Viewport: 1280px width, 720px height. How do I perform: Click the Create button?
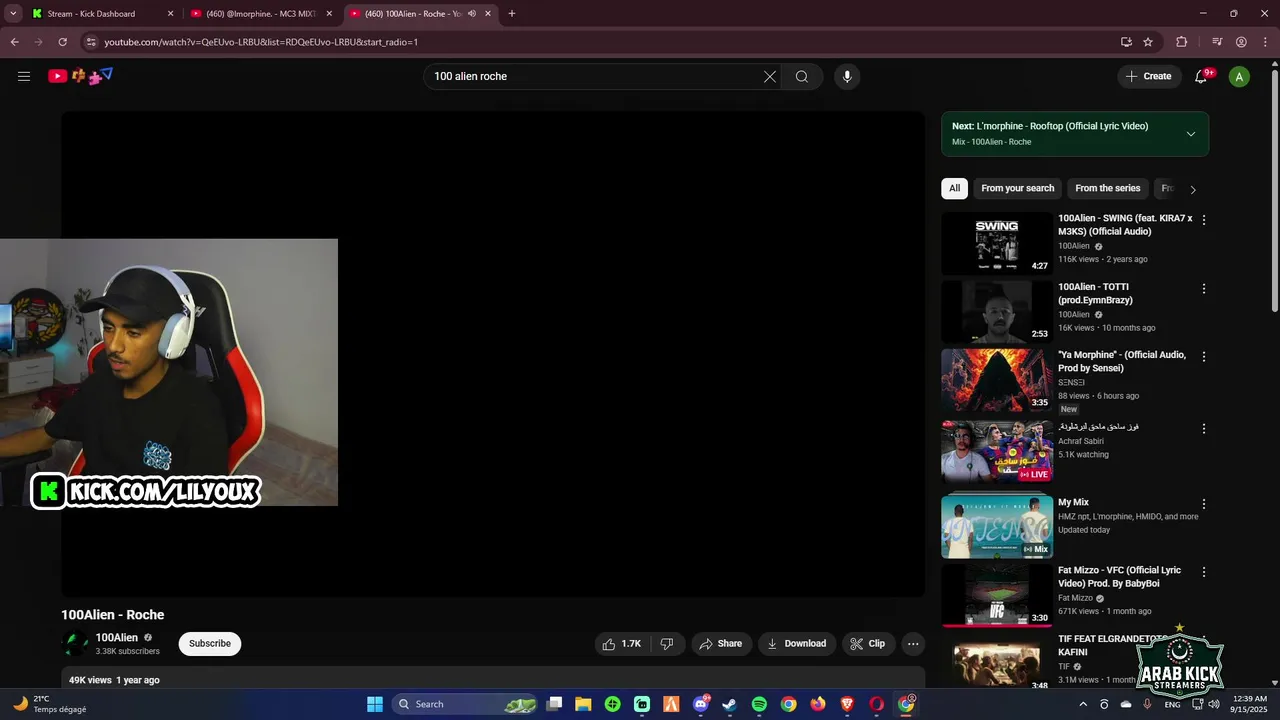point(1149,76)
